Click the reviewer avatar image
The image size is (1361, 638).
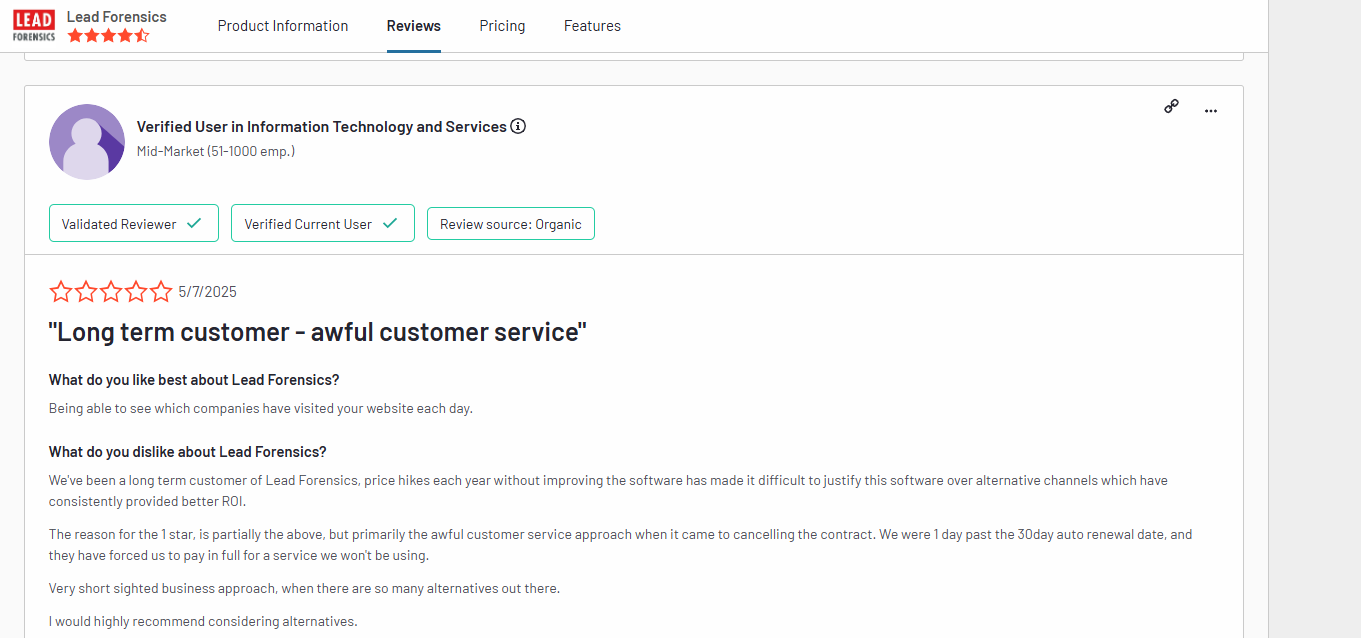tap(87, 142)
